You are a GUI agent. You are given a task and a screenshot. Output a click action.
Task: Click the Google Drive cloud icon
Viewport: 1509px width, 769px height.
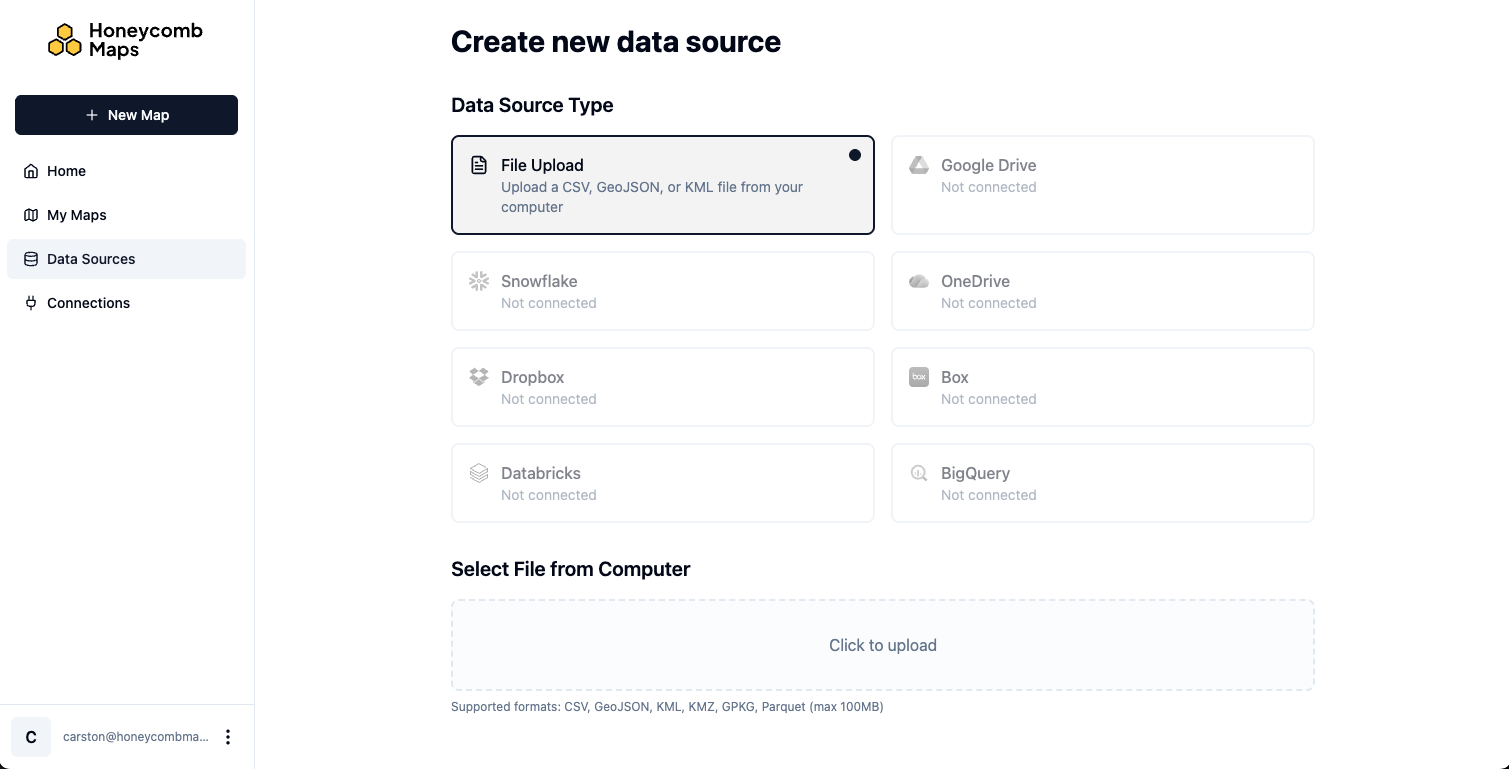pos(918,164)
